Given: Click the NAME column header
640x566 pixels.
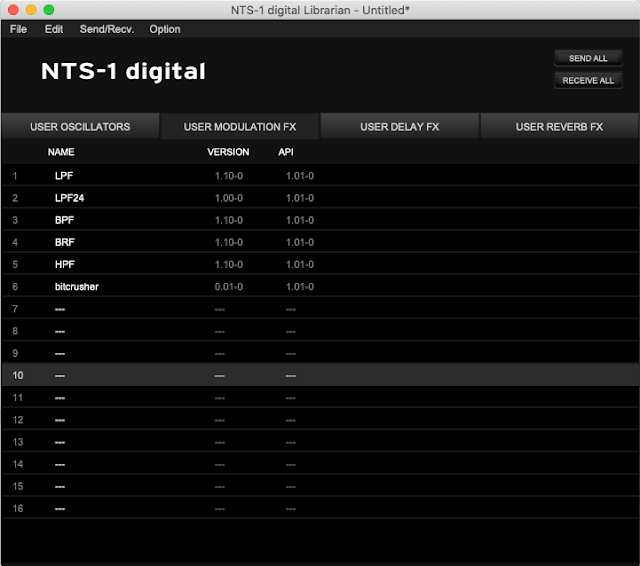Looking at the screenshot, I should (x=61, y=152).
